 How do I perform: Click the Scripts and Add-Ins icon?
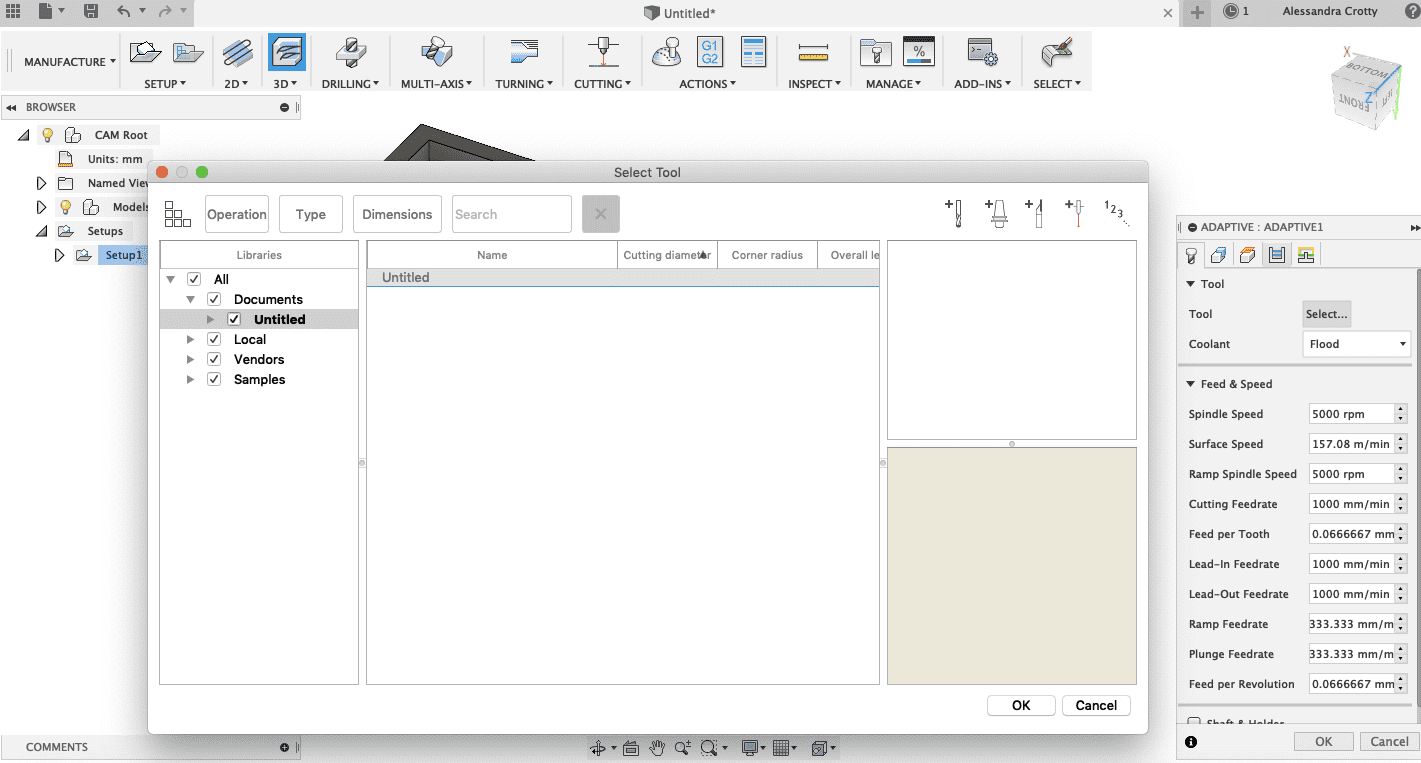click(981, 52)
